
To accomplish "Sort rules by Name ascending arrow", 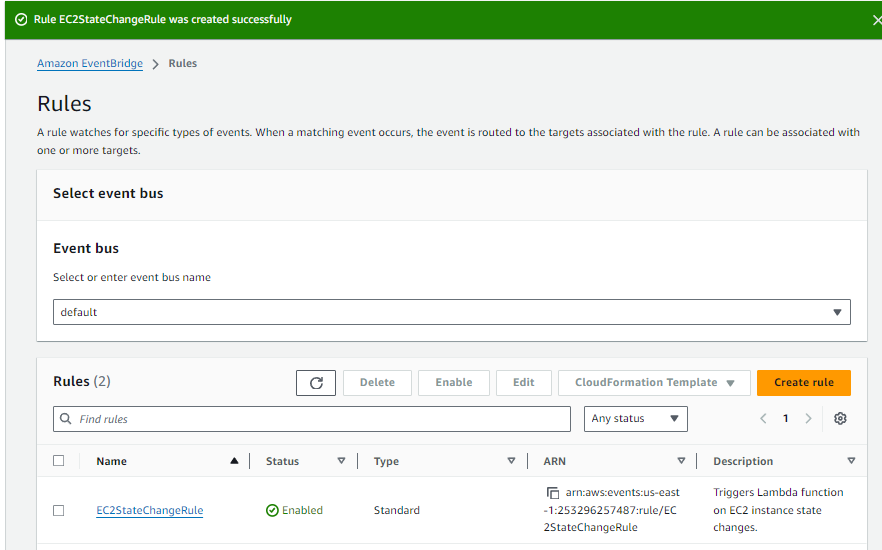I will (234, 461).
